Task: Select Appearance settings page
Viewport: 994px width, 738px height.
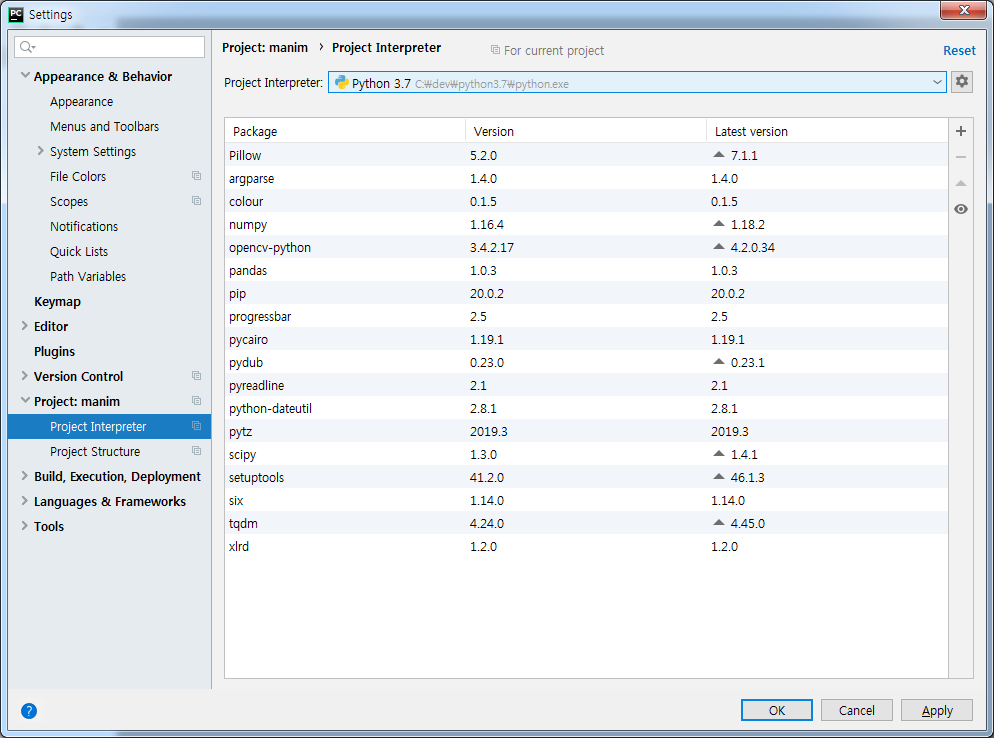Action: [x=81, y=101]
